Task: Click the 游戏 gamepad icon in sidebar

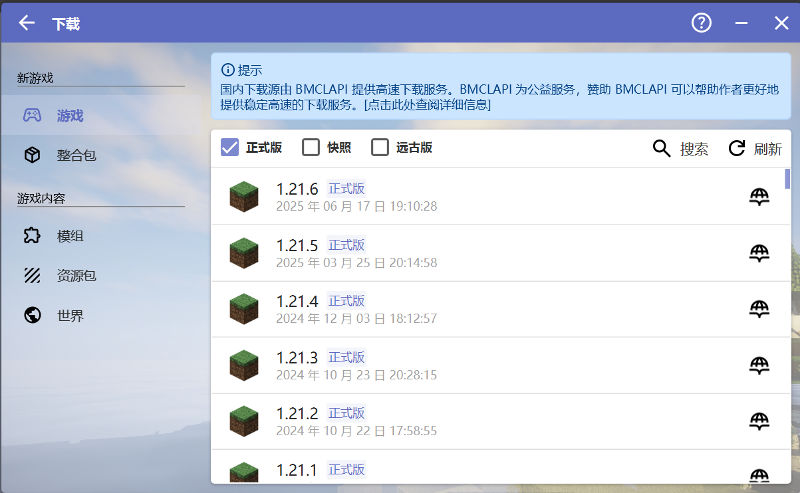Action: click(x=32, y=115)
